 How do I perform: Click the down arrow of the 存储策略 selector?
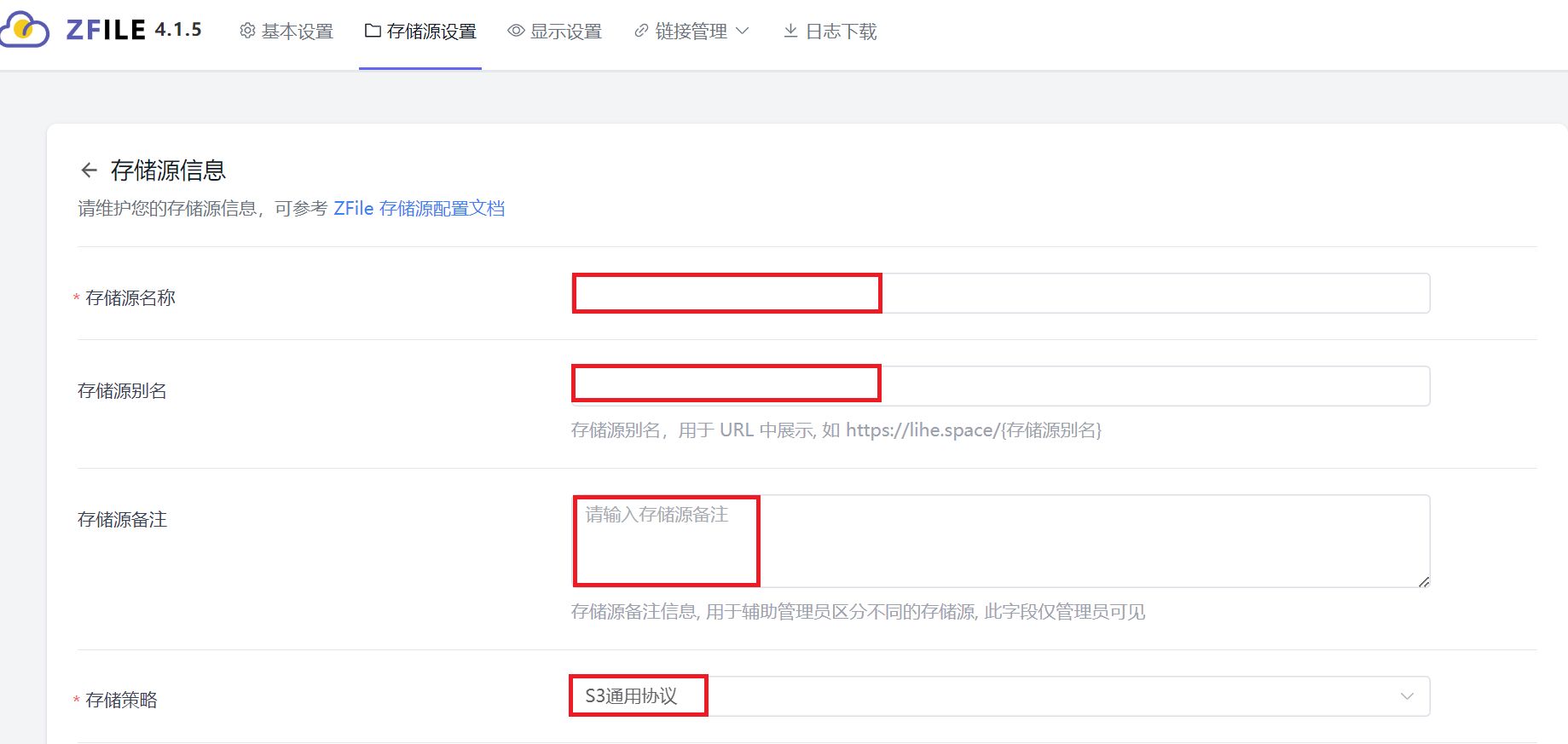pyautogui.click(x=1407, y=696)
